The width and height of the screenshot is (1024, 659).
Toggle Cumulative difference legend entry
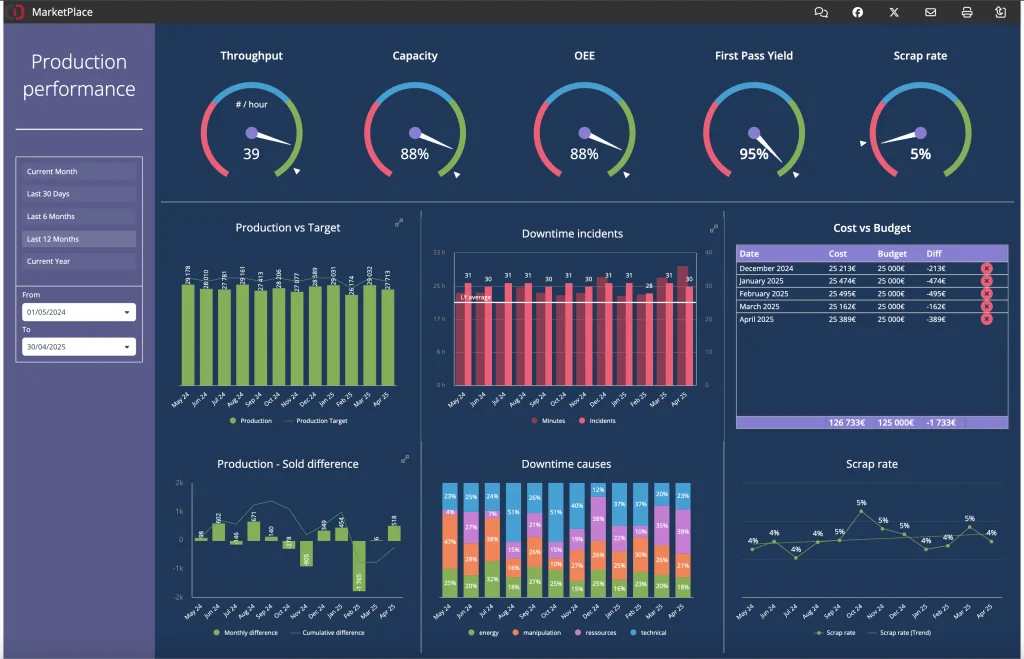point(327,632)
